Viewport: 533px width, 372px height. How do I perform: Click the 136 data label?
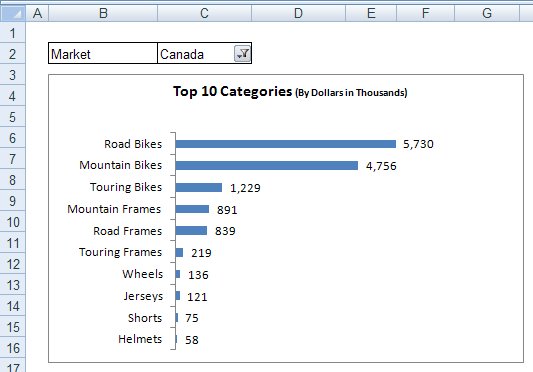198,275
